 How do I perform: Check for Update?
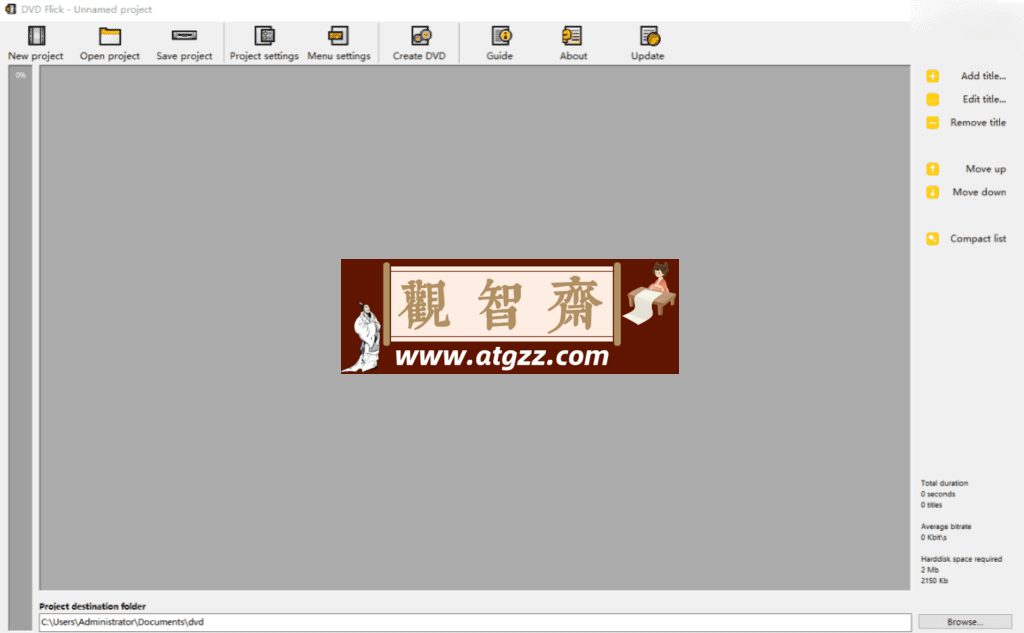(647, 43)
